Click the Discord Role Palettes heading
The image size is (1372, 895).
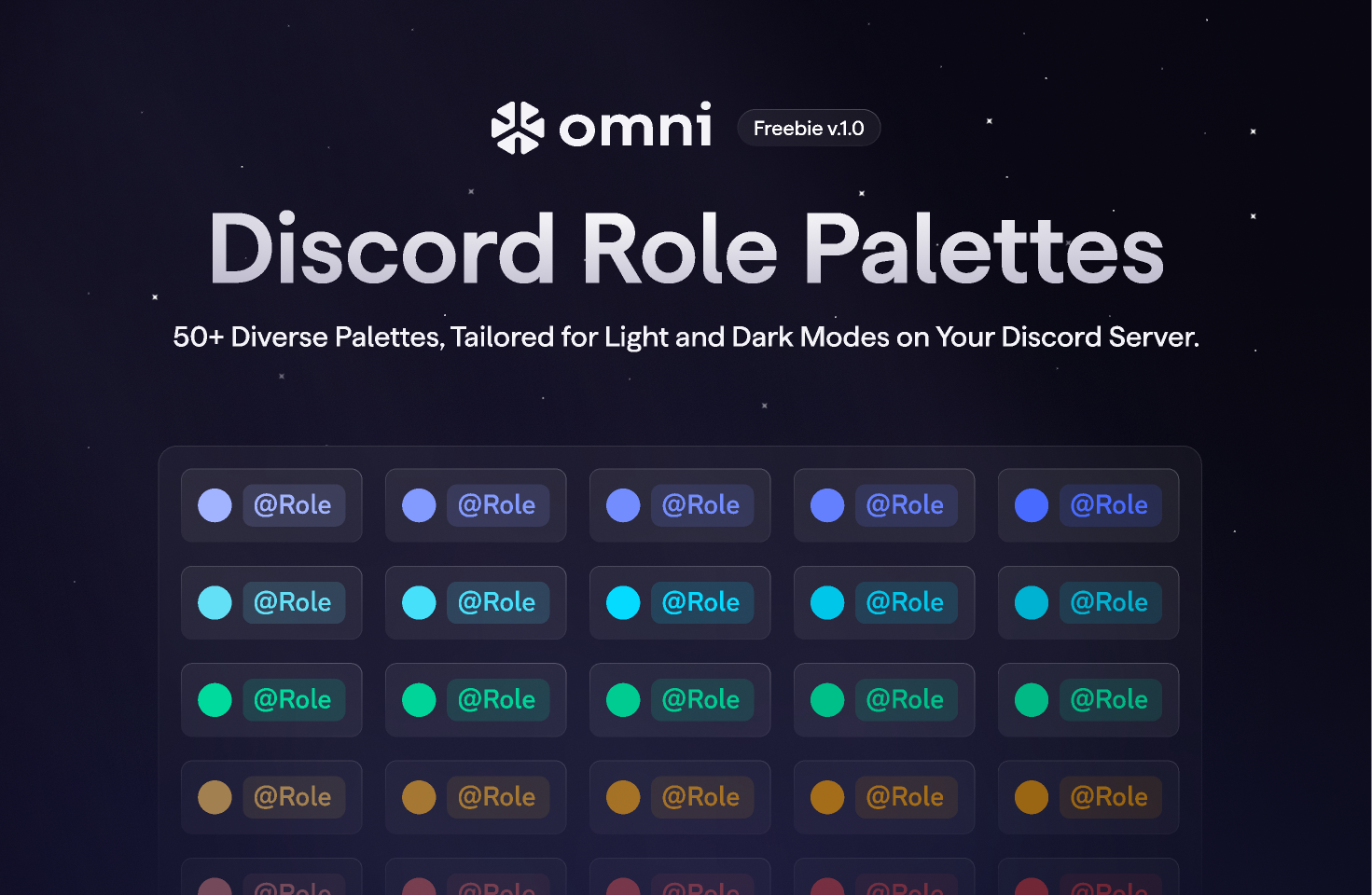tap(686, 249)
